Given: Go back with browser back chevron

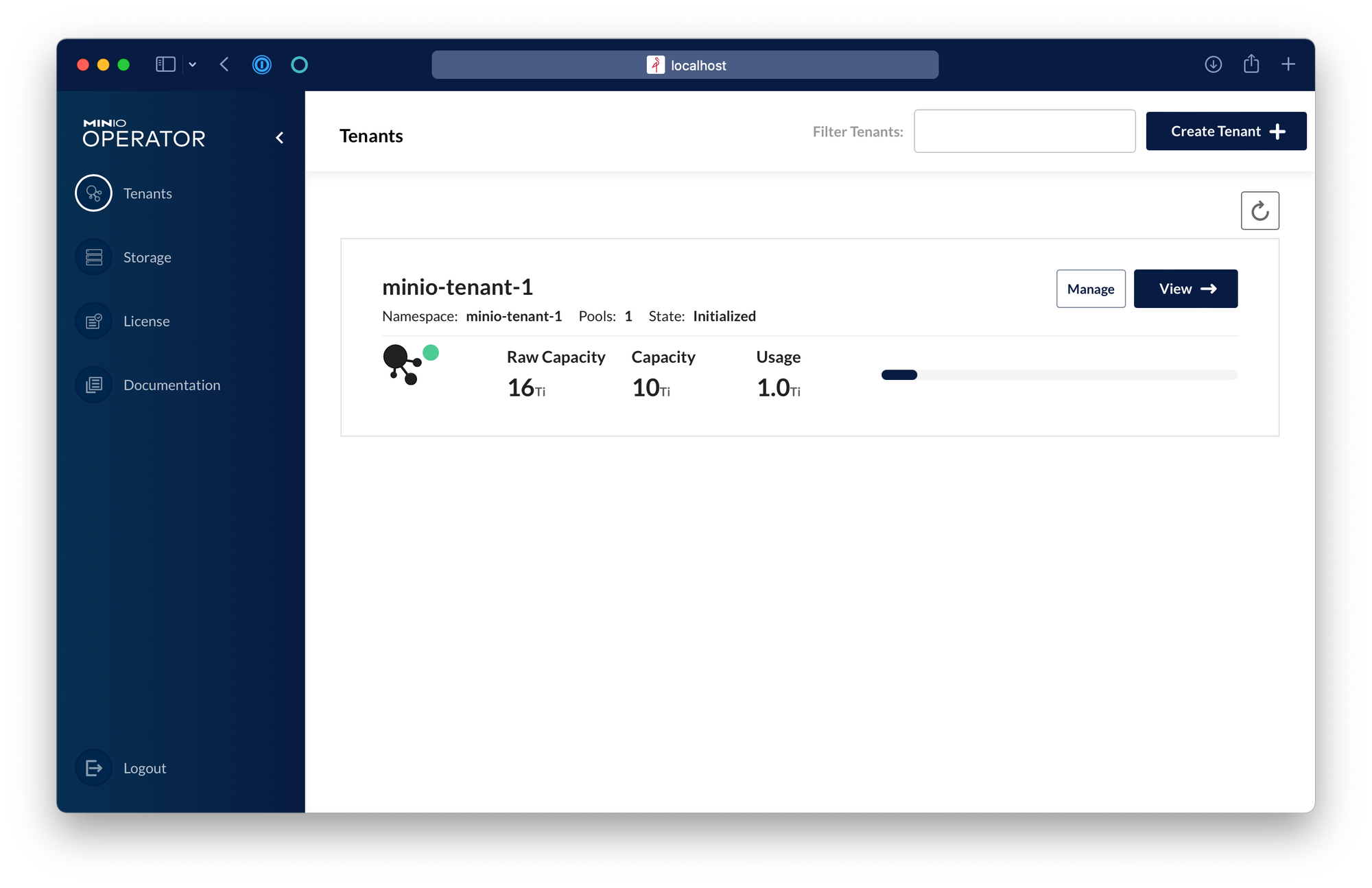Looking at the screenshot, I should [x=224, y=64].
